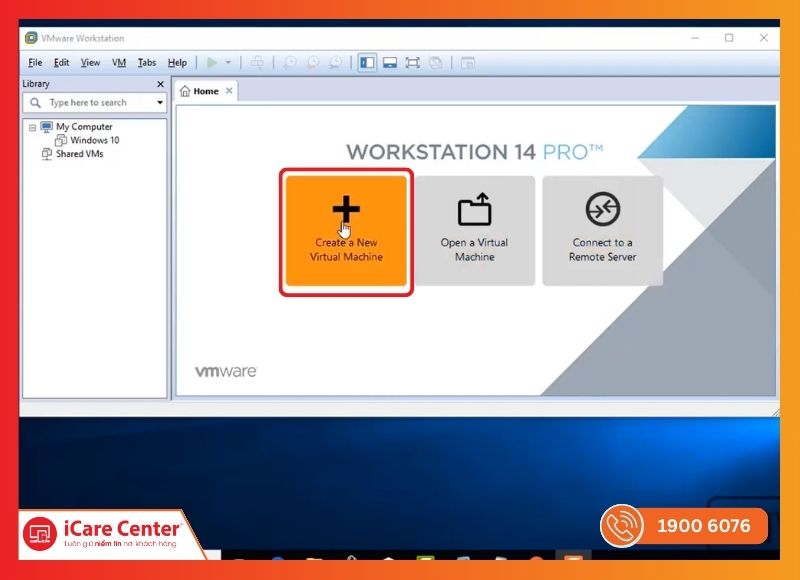Close the Library panel
This screenshot has width=800, height=580.
(160, 84)
